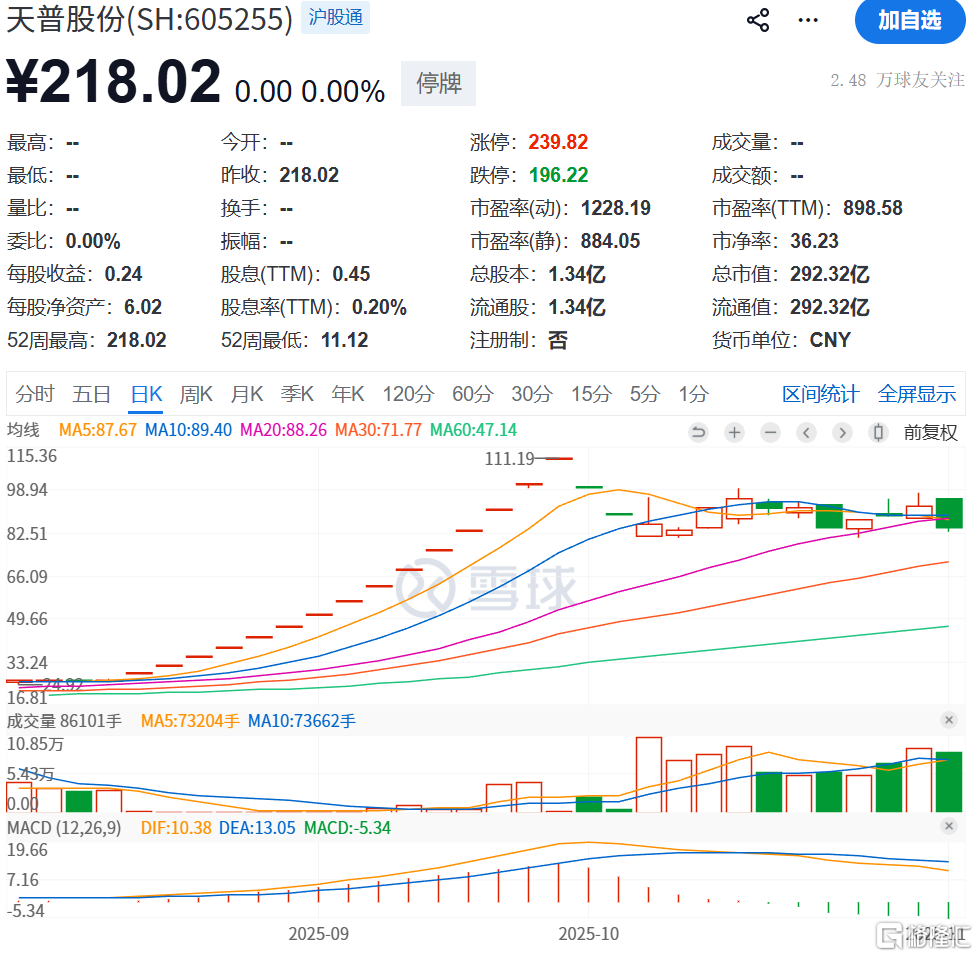Click the MA5:87.67 legend label
The image size is (979, 958).
[97, 430]
